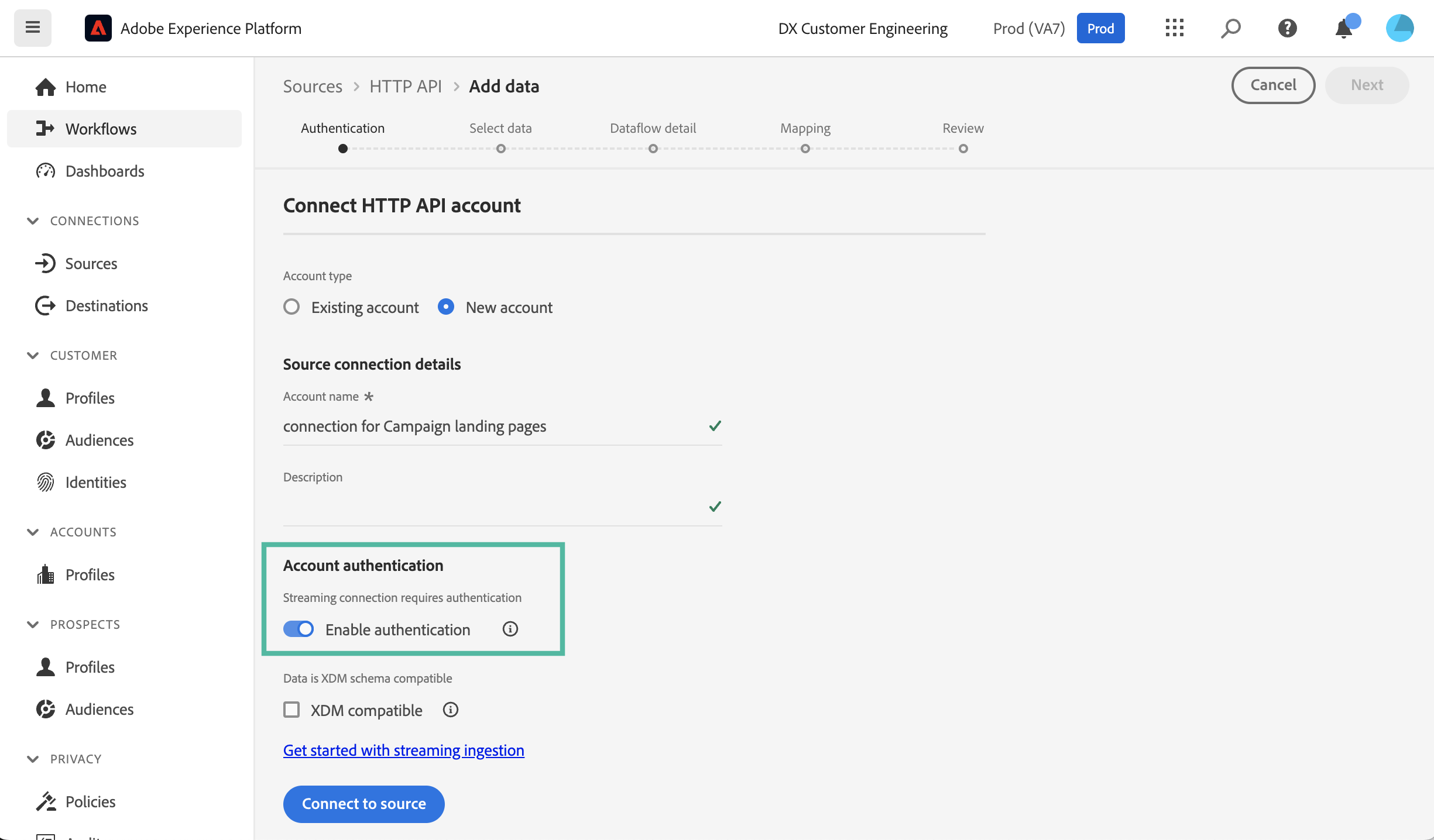Open the help question mark icon
This screenshot has width=1434, height=840.
click(1287, 28)
